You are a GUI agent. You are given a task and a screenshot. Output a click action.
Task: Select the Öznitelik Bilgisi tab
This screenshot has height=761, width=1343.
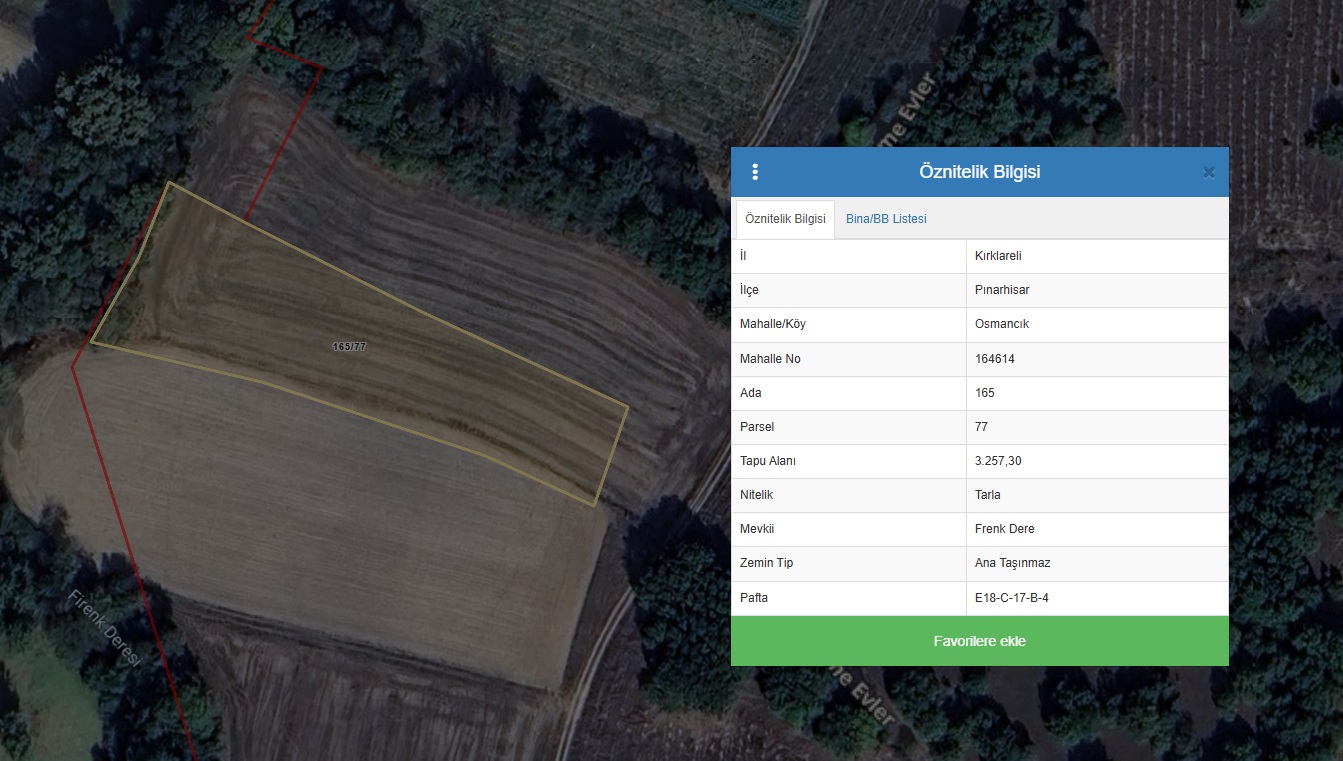pyautogui.click(x=785, y=219)
